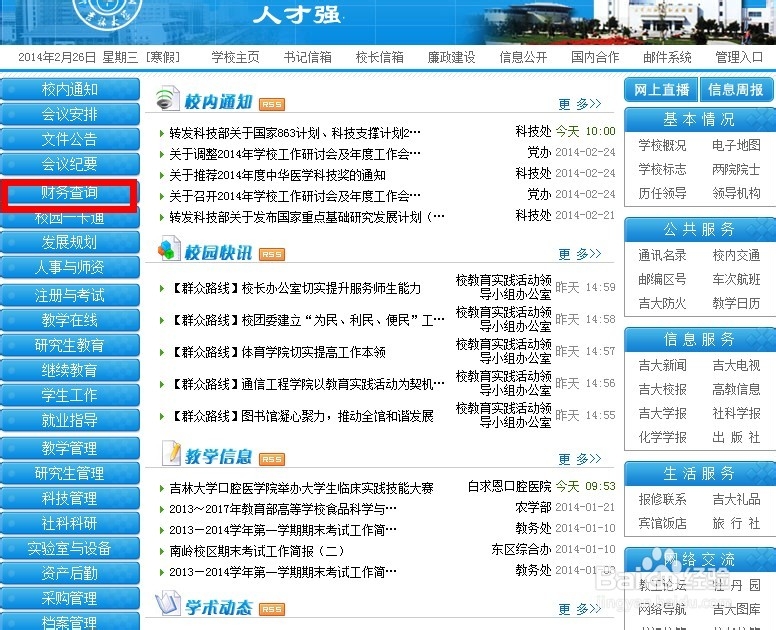This screenshot has height=630, width=776.
Task: Click 更多>> for 学术动态 section
Action: pyautogui.click(x=580, y=609)
